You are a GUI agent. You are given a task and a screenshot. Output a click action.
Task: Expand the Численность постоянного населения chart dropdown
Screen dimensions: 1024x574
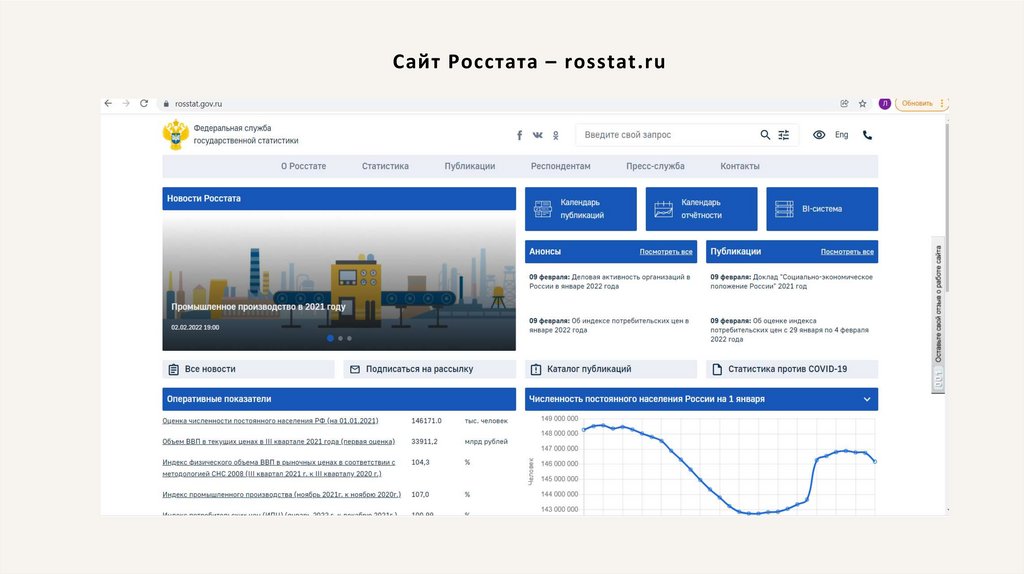(x=867, y=399)
